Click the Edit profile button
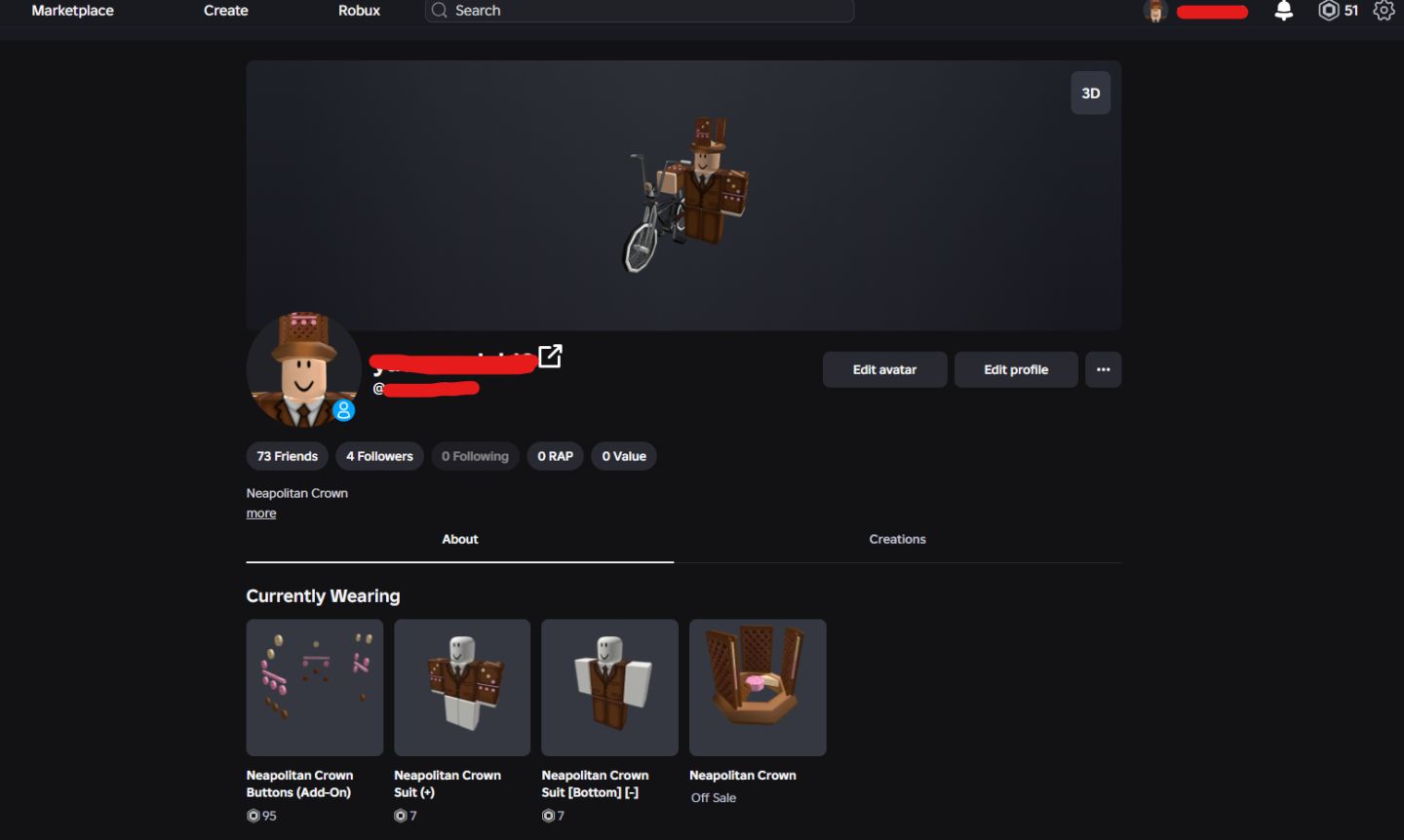 [1016, 369]
